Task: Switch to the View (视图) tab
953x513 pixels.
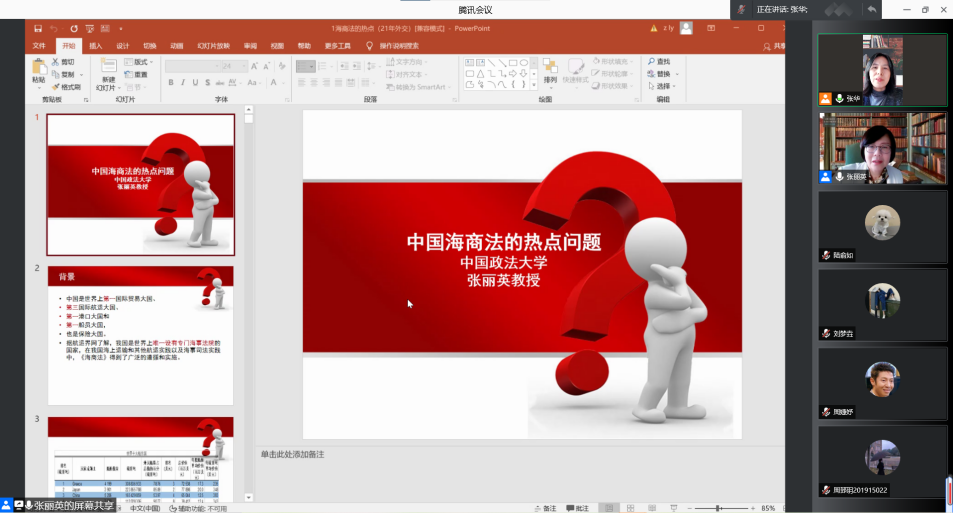Action: [x=277, y=46]
